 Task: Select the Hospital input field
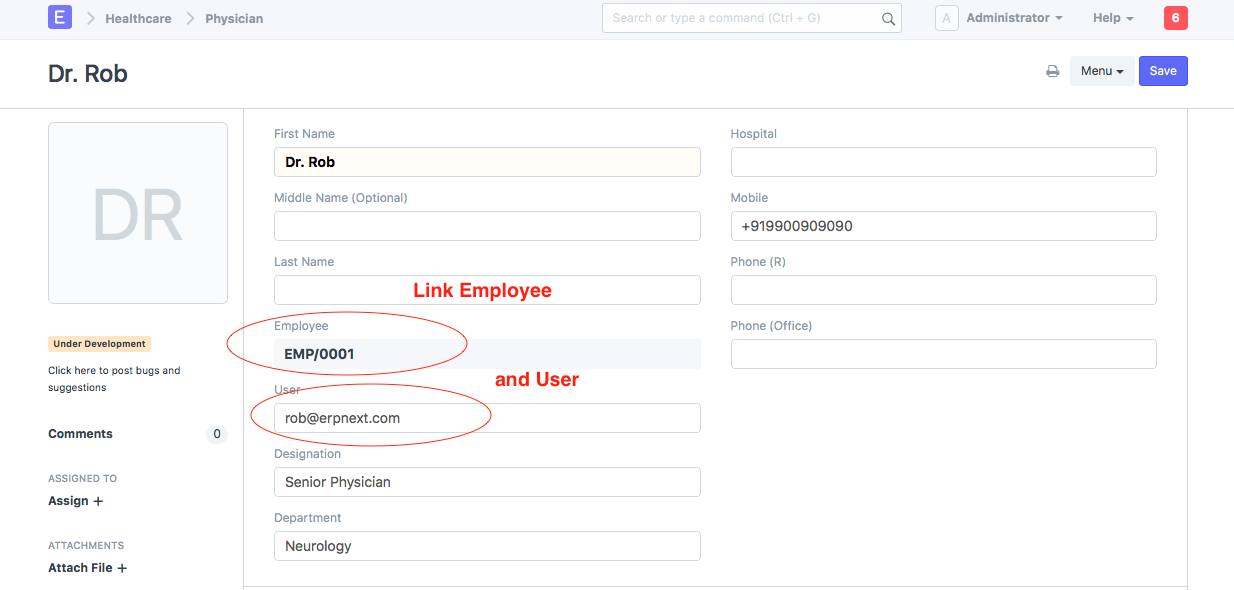(x=943, y=162)
